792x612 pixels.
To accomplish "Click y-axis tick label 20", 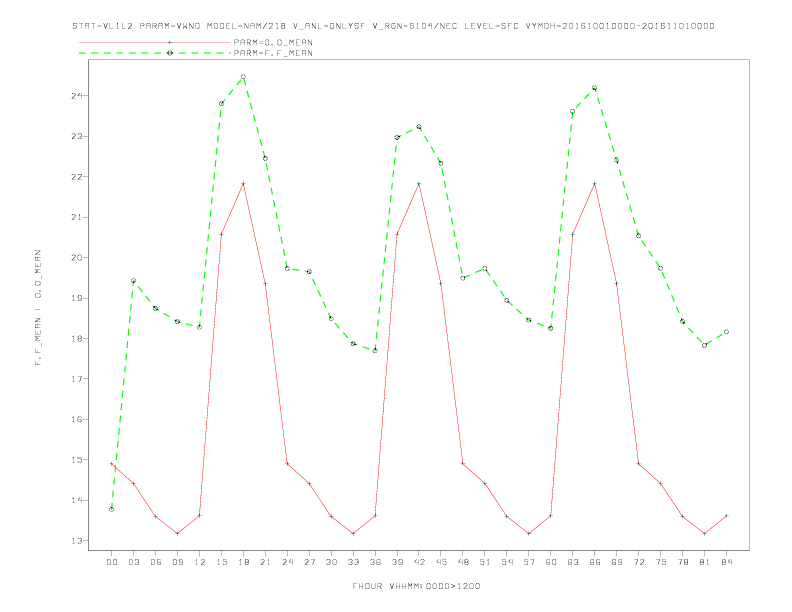I will pos(77,258).
